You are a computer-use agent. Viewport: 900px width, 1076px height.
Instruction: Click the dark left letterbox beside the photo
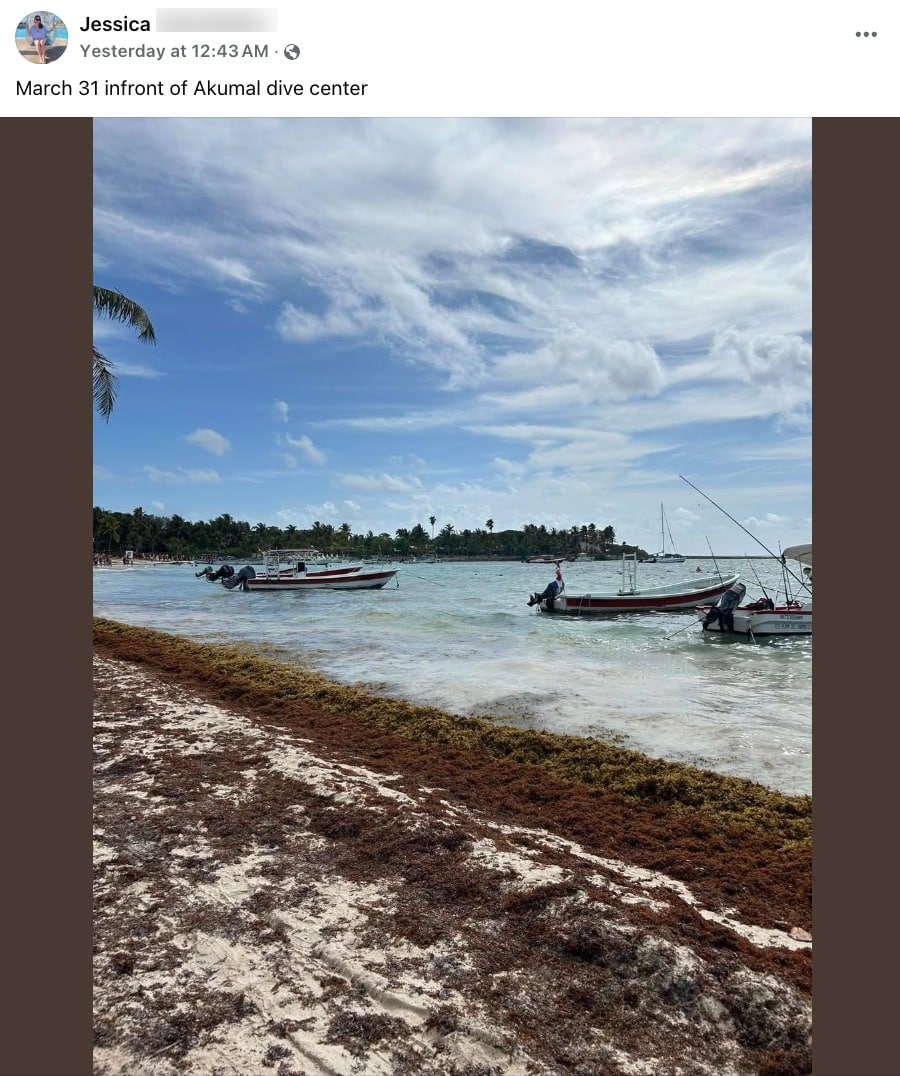click(47, 596)
